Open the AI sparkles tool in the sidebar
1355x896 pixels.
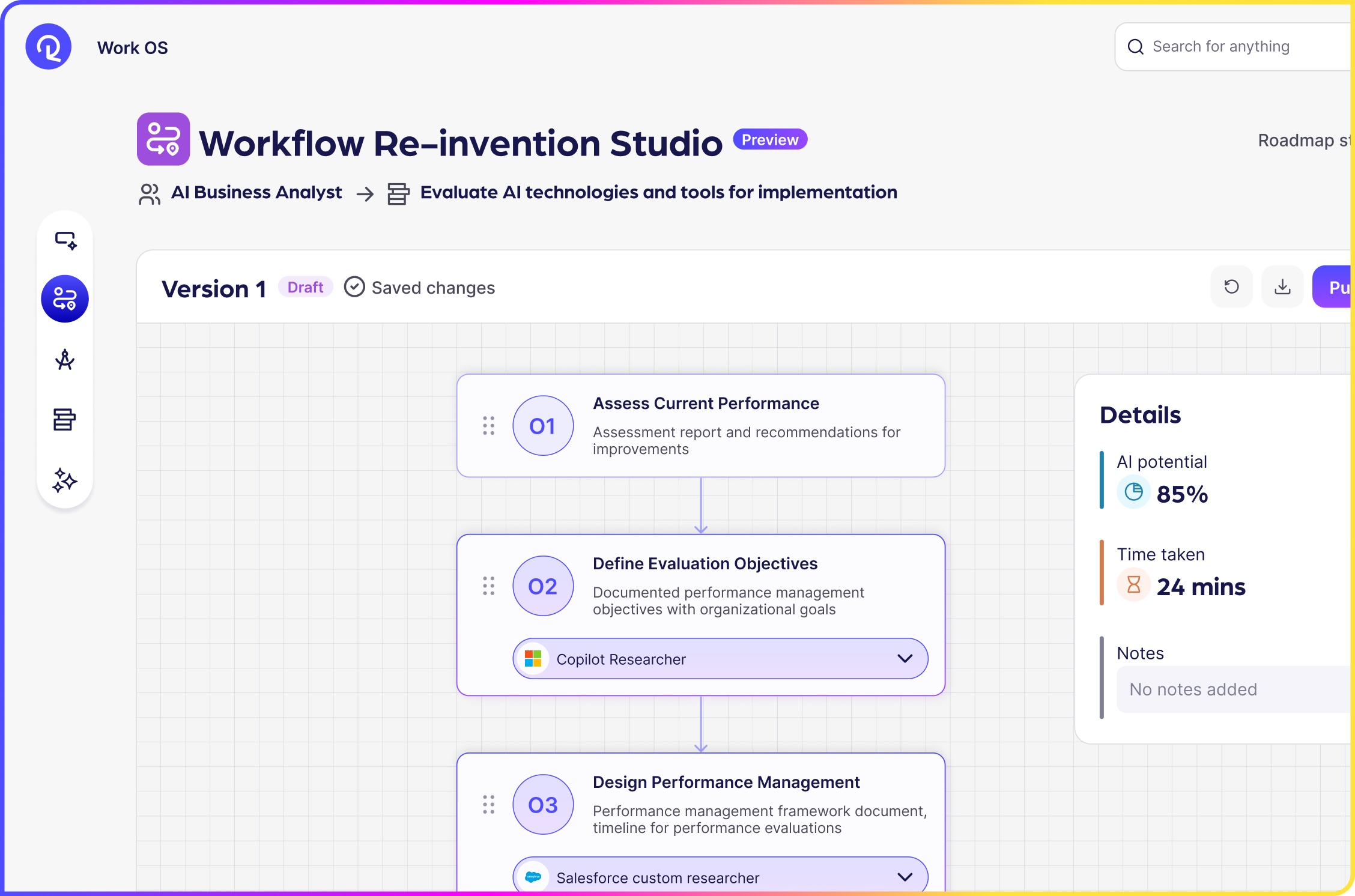64,480
